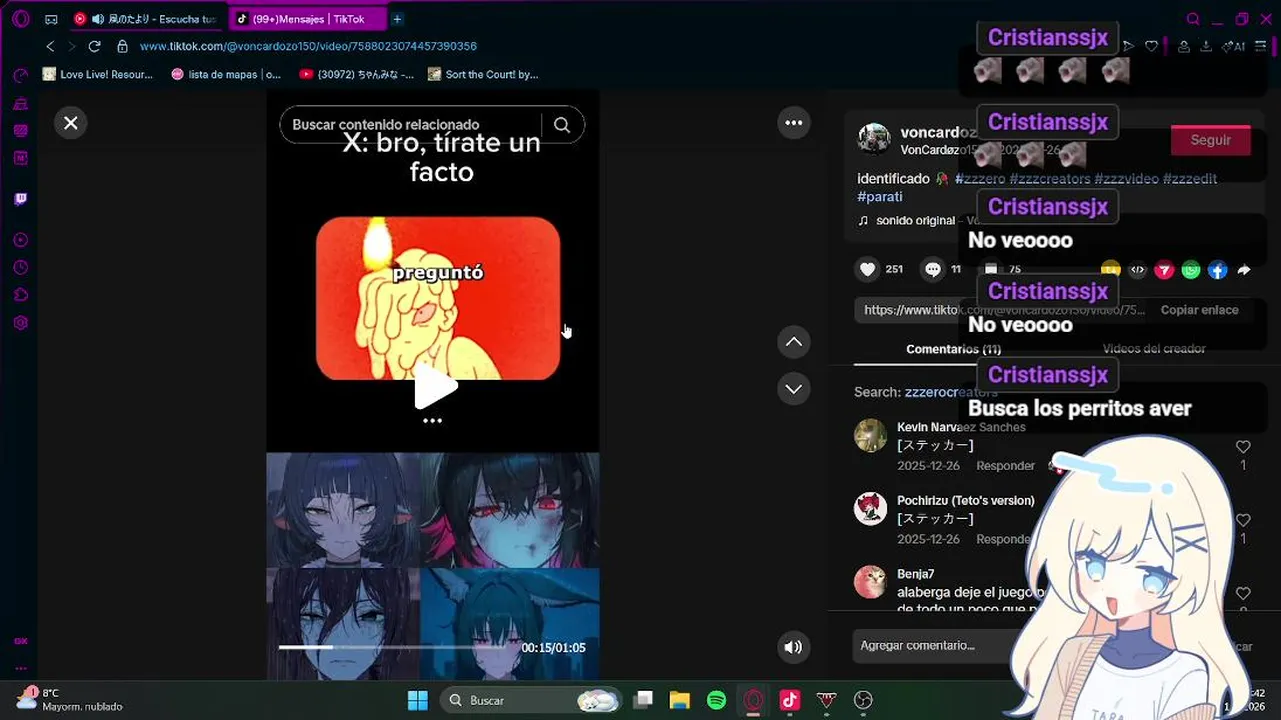This screenshot has height=720, width=1281.
Task: Click Copiar enlace button
Action: 1199,310
